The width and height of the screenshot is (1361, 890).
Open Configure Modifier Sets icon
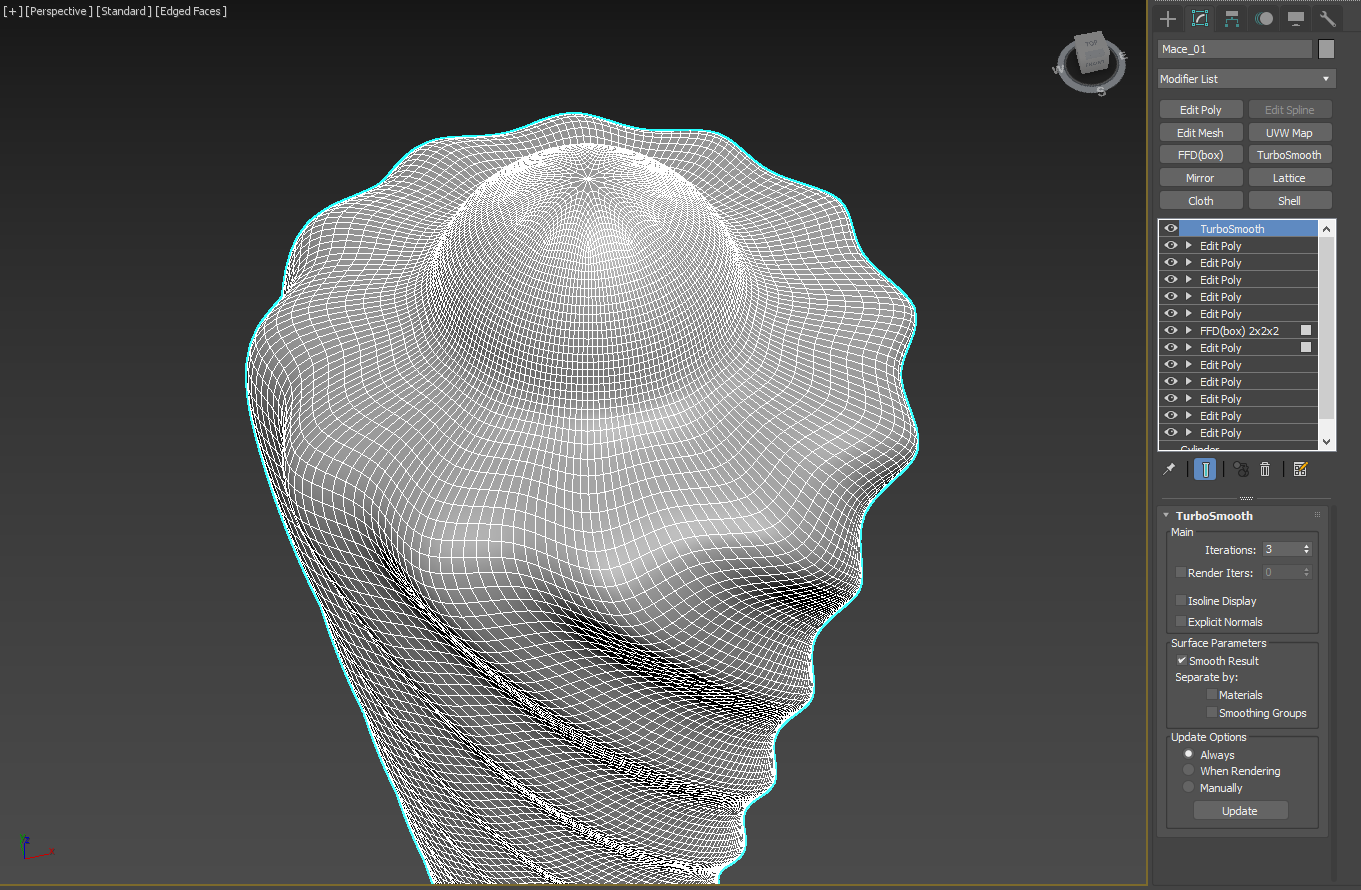[x=1300, y=469]
